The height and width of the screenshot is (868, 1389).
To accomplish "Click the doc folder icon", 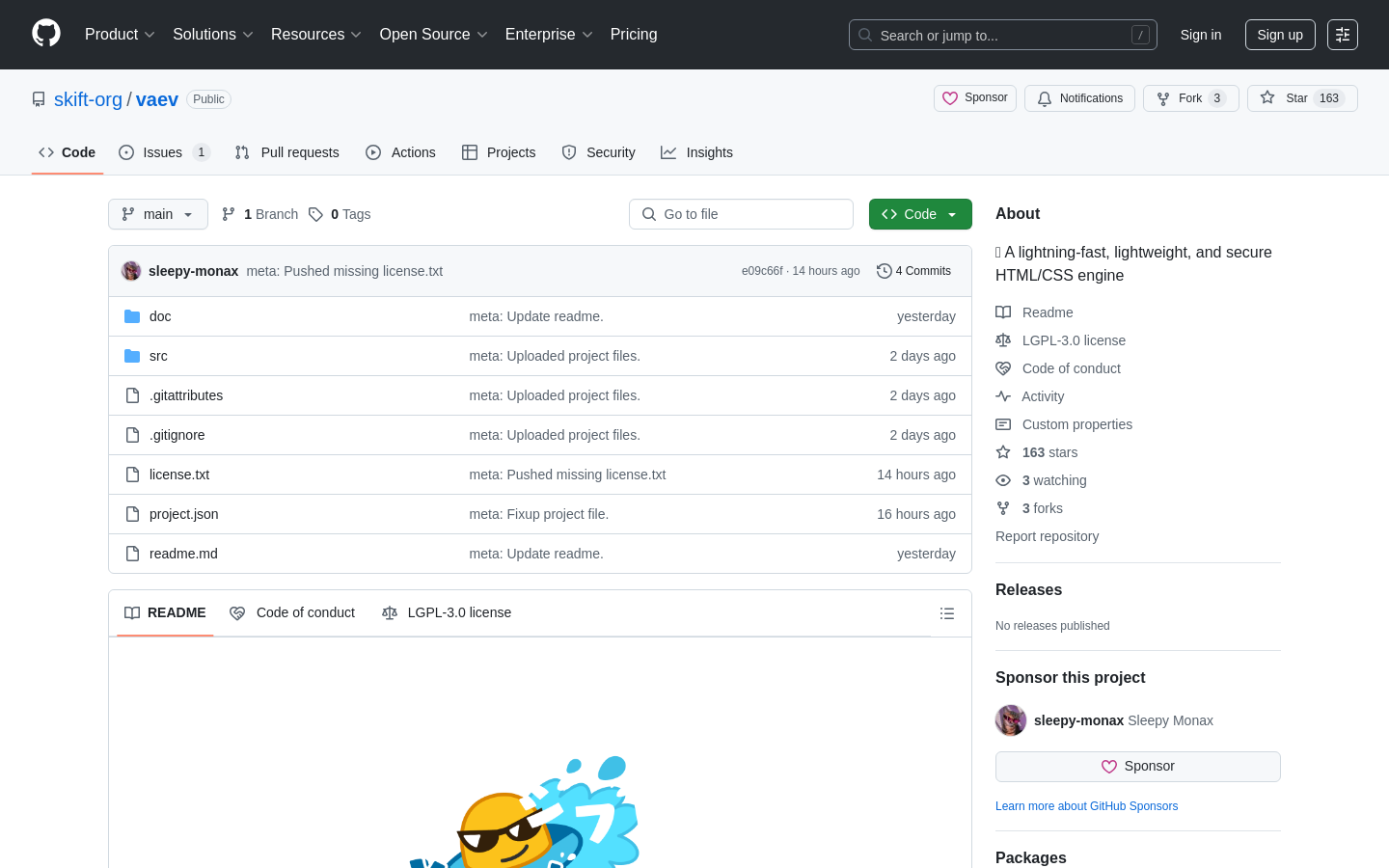I will coord(132,316).
